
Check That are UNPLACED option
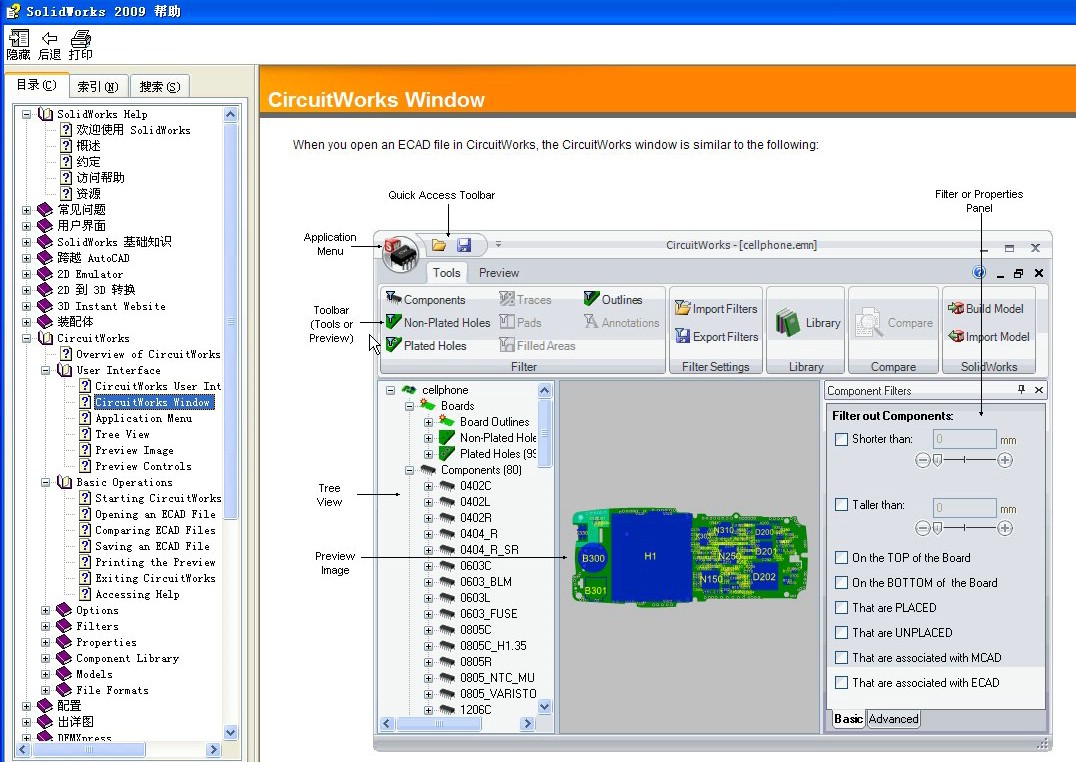click(841, 632)
